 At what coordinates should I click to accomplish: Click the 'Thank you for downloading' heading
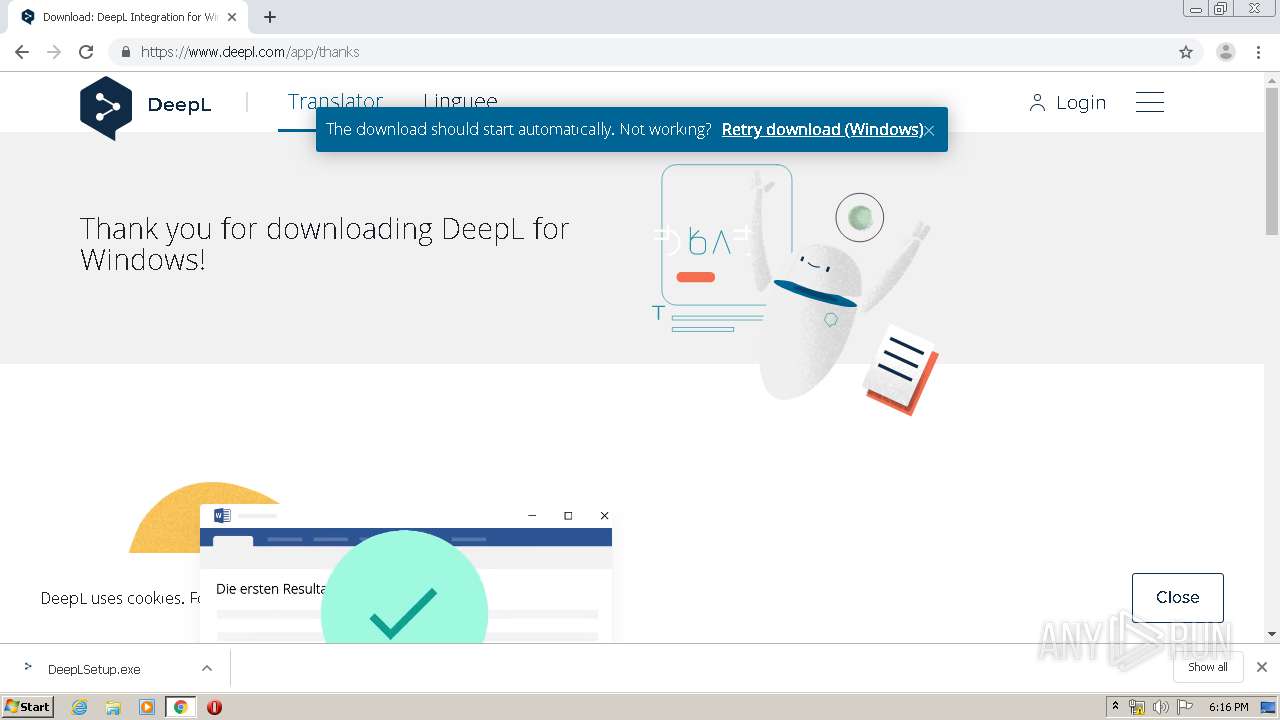pos(325,244)
